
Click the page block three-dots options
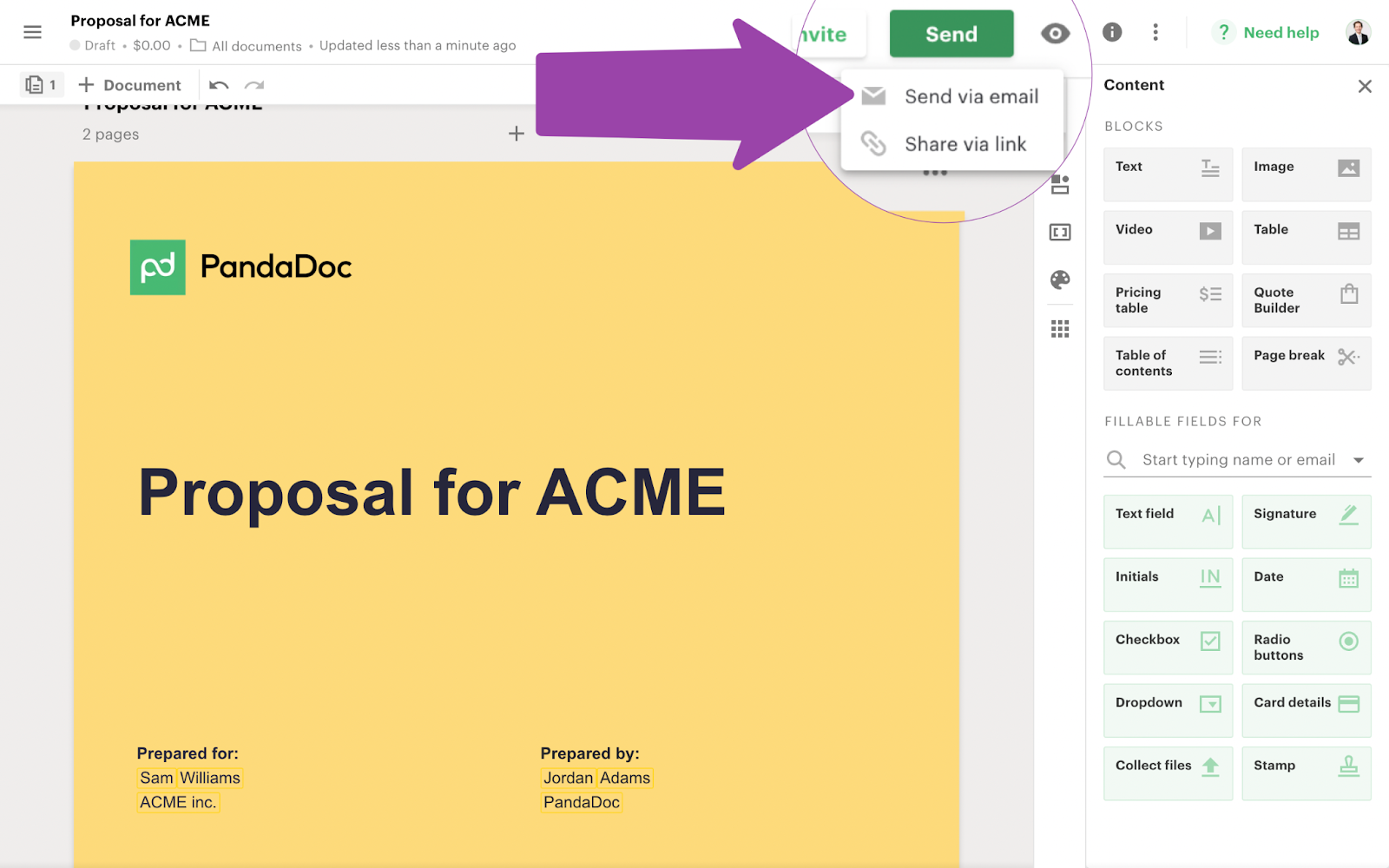coord(935,173)
